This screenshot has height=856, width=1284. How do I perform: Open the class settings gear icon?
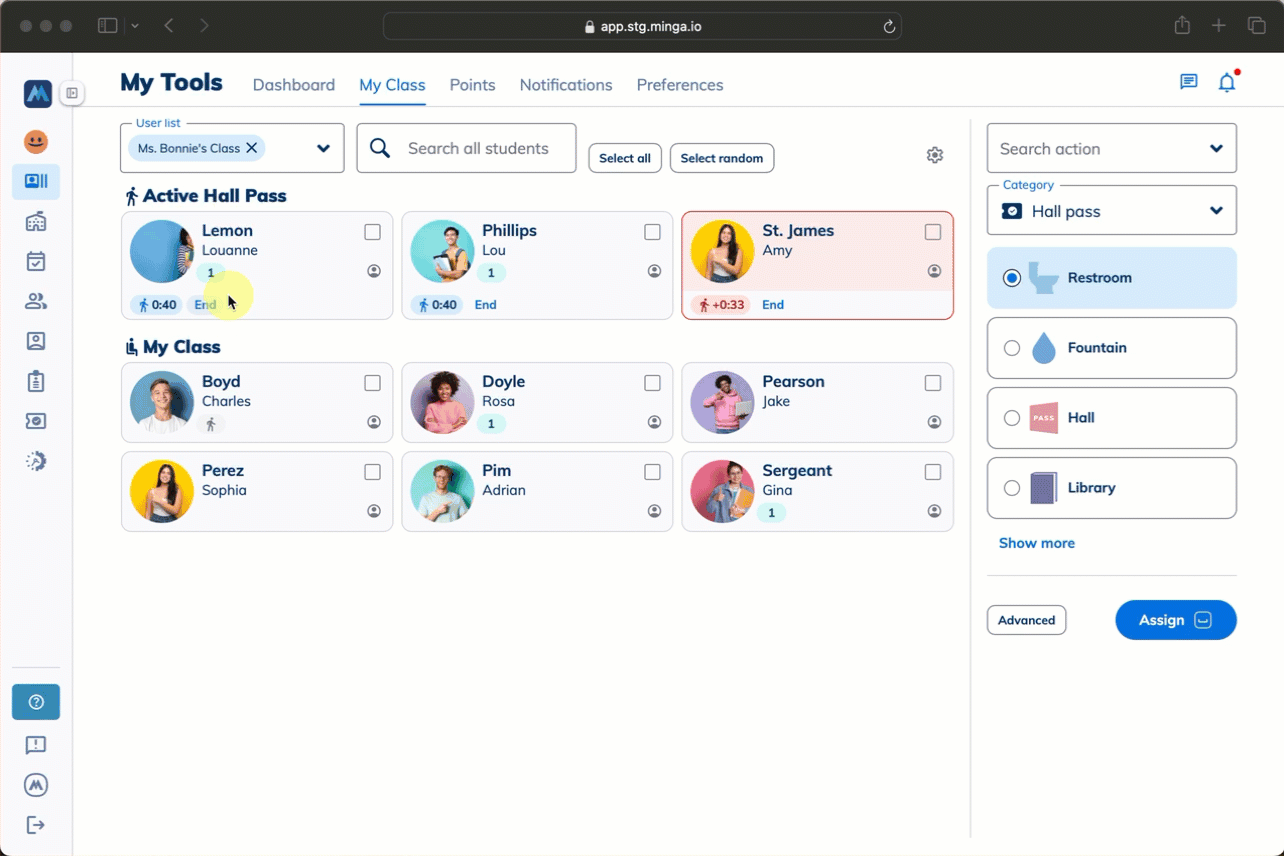(935, 155)
